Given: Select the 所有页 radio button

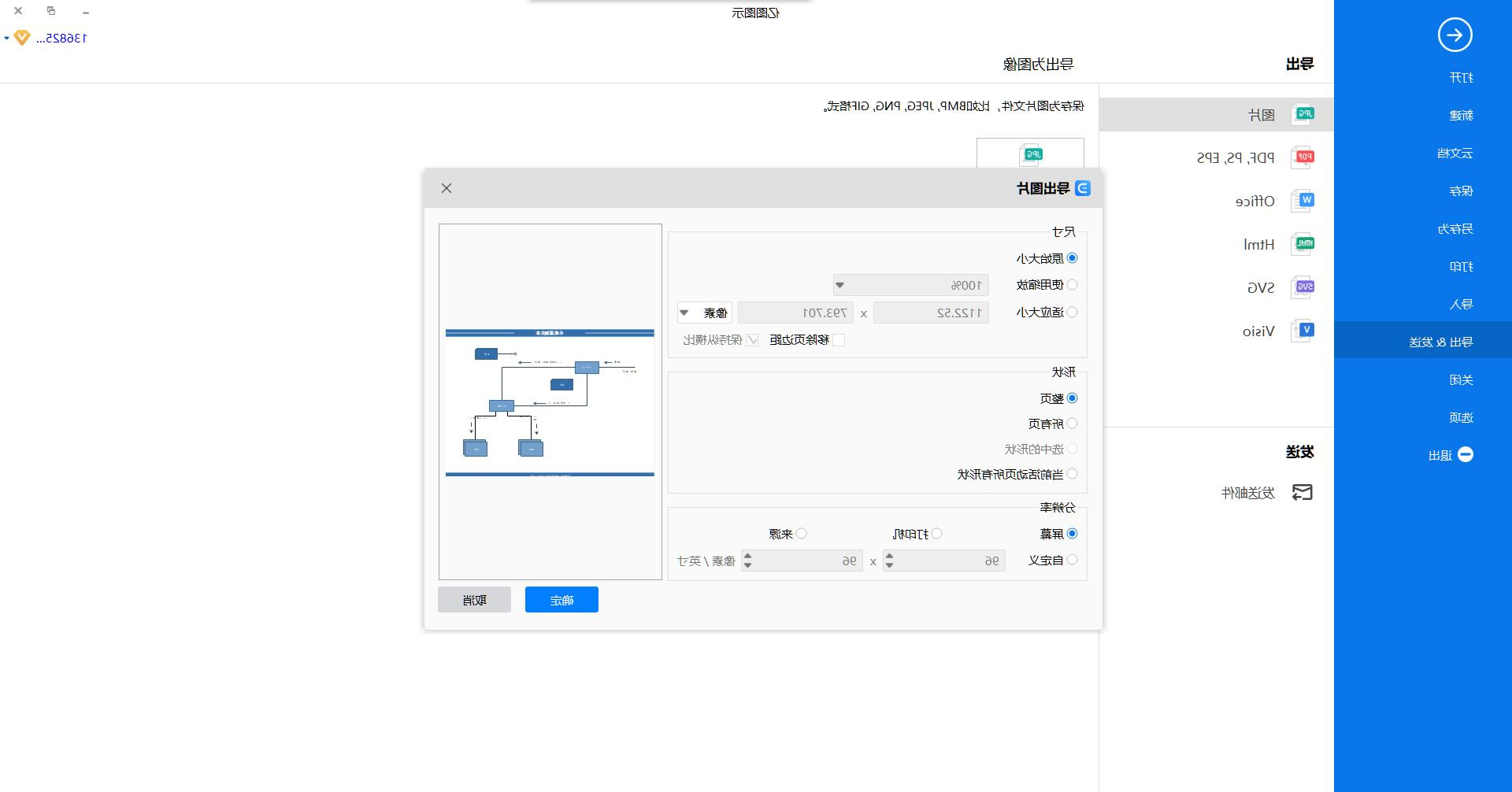Looking at the screenshot, I should point(1072,424).
